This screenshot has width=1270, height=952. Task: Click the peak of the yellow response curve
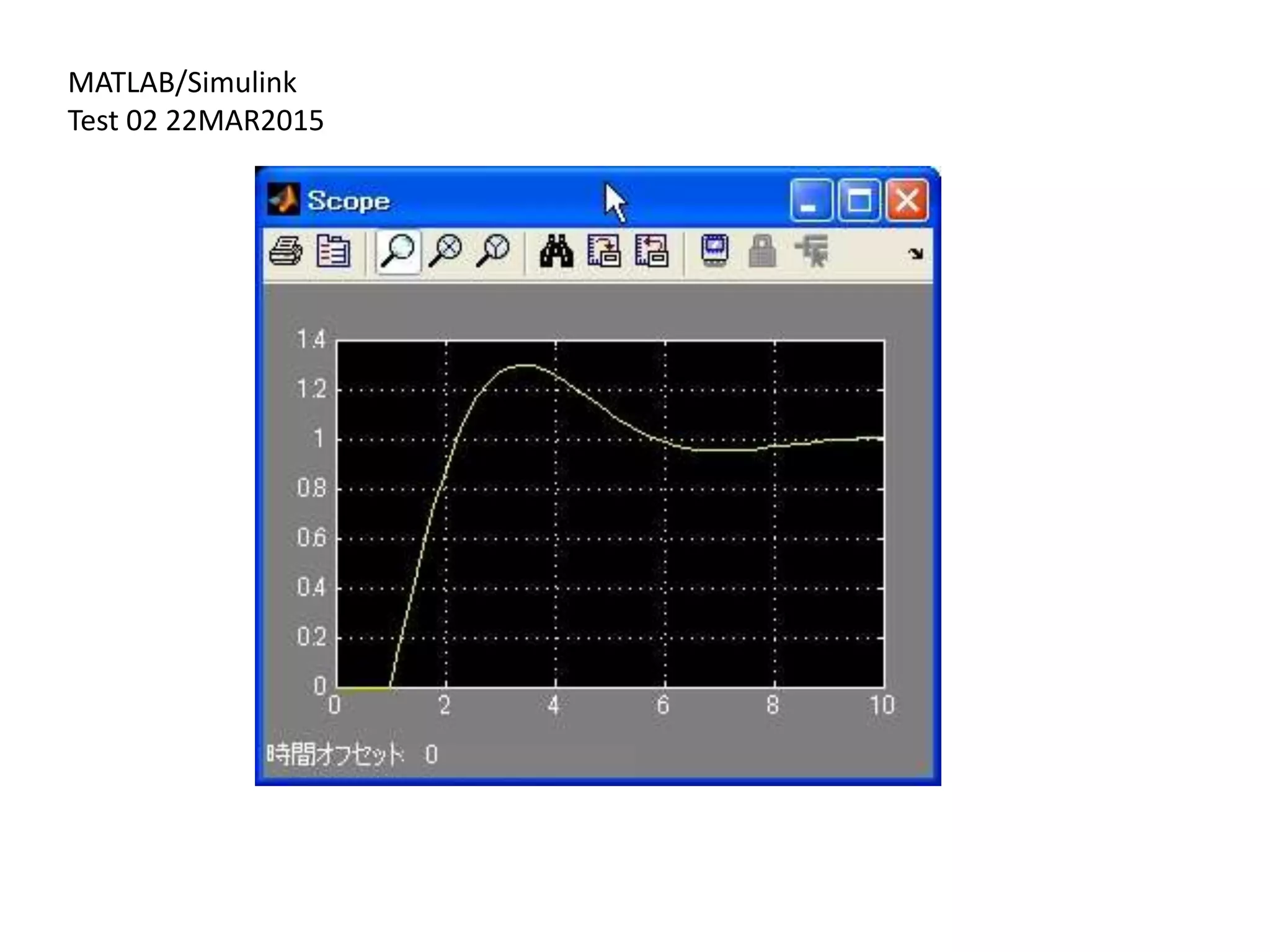click(x=526, y=365)
